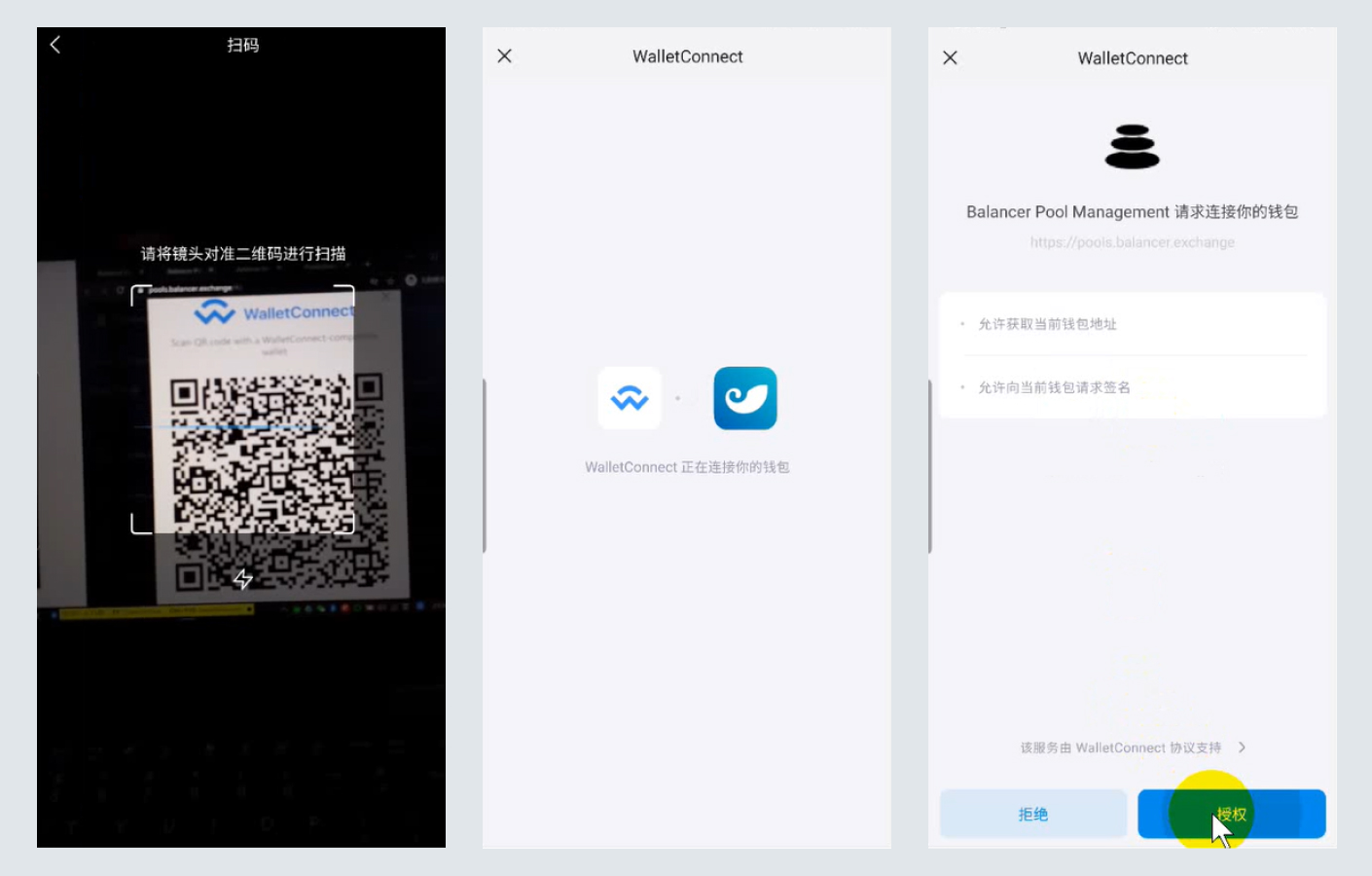Tap the 拒绝 reject button
Viewport: 1372px width, 876px height.
click(x=1033, y=814)
